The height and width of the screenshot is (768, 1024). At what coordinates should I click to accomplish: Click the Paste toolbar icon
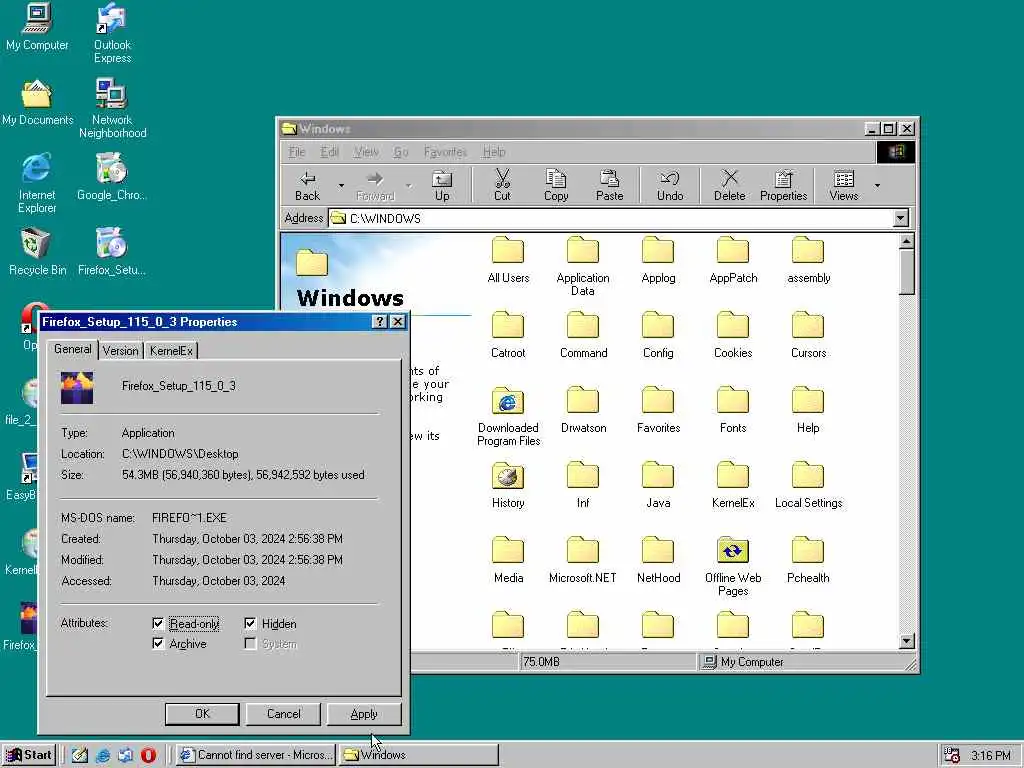coord(609,185)
